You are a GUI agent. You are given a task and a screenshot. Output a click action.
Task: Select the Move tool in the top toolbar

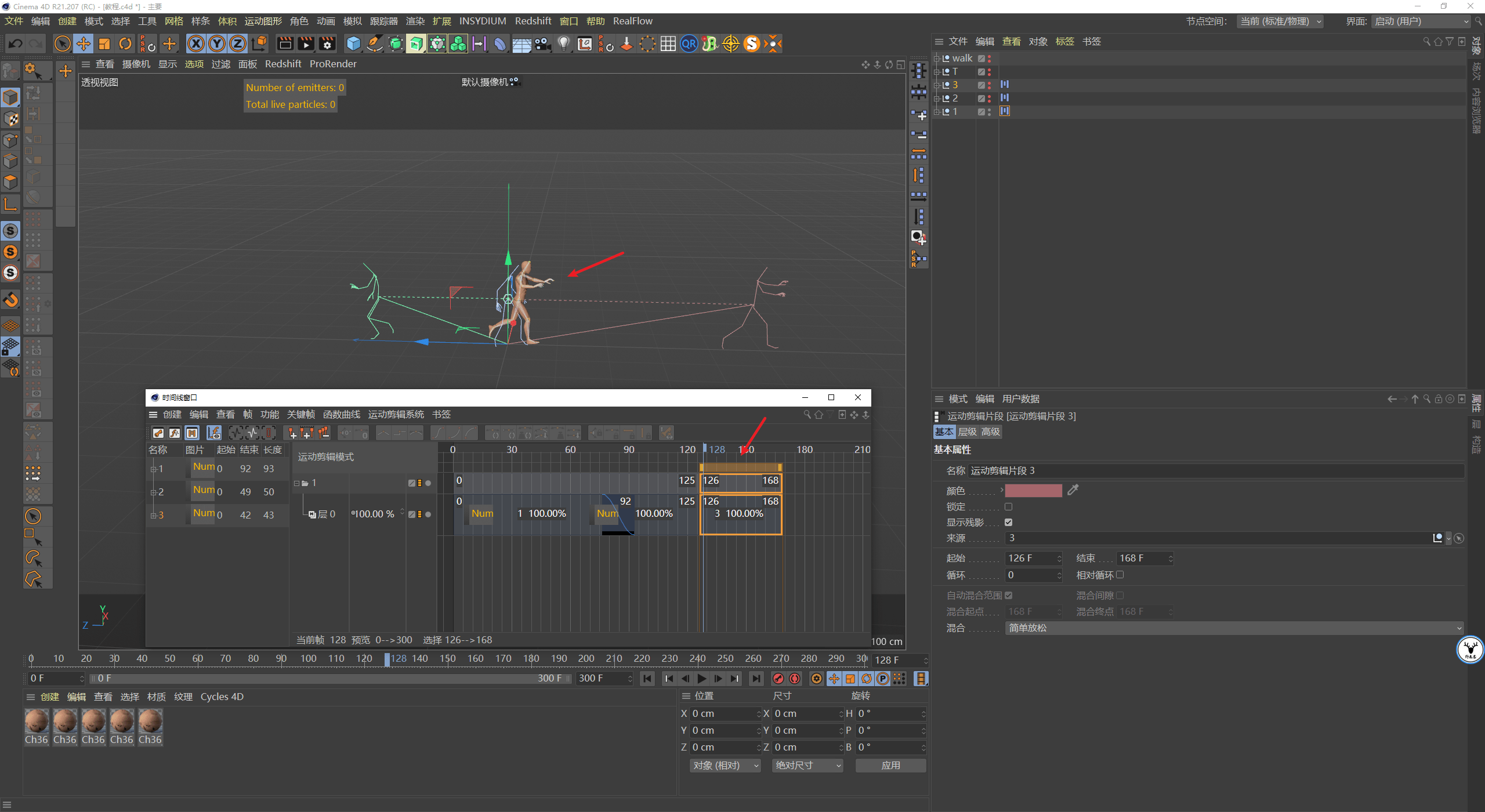click(x=84, y=43)
